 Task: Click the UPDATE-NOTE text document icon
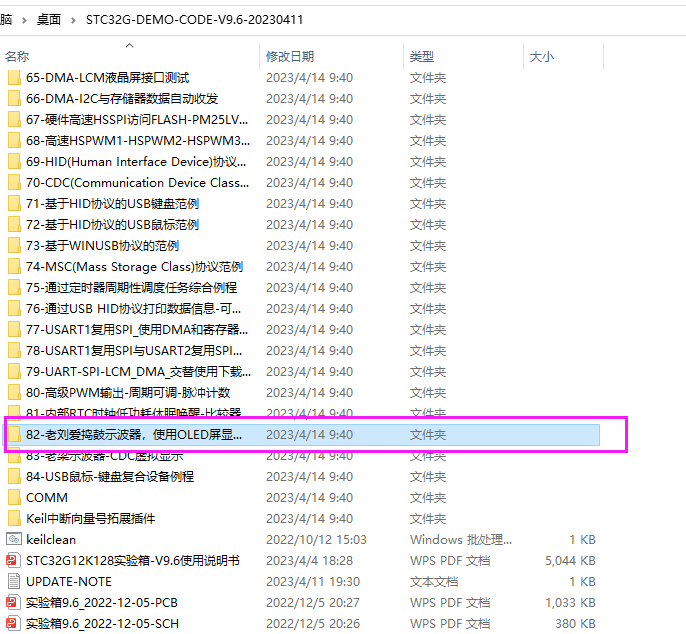click(14, 581)
